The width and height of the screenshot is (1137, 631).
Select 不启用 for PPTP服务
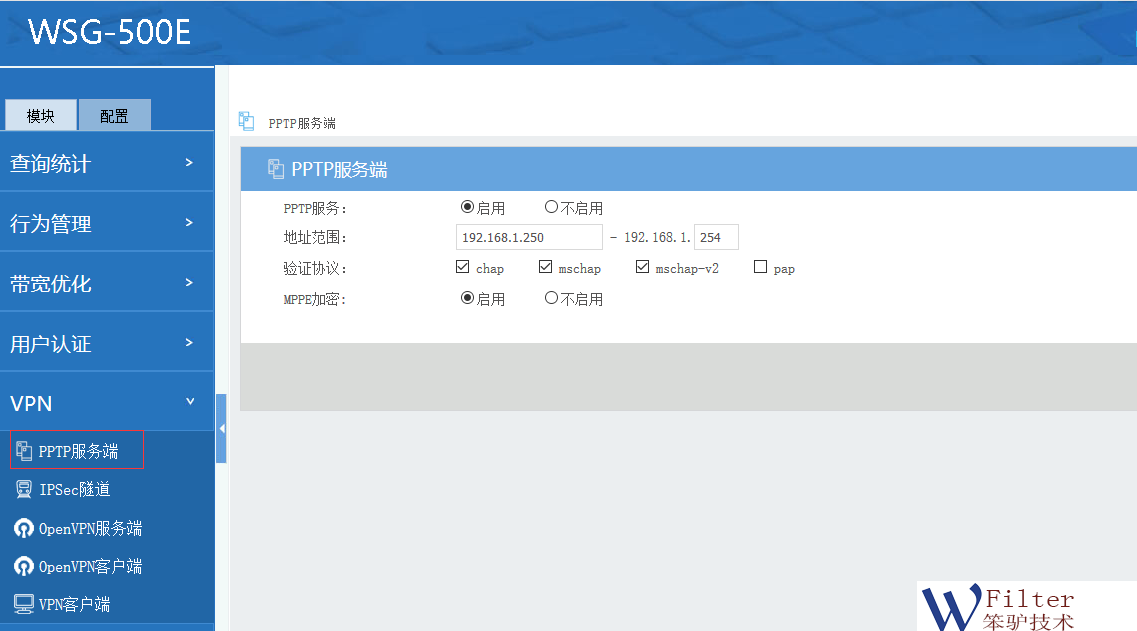click(551, 207)
